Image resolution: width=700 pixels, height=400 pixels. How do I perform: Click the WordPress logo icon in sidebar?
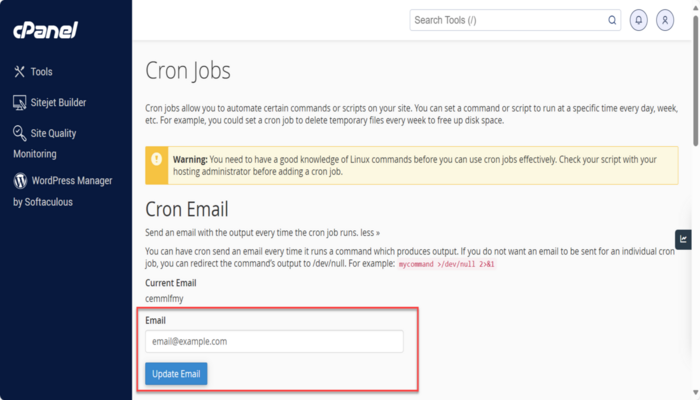(19, 181)
